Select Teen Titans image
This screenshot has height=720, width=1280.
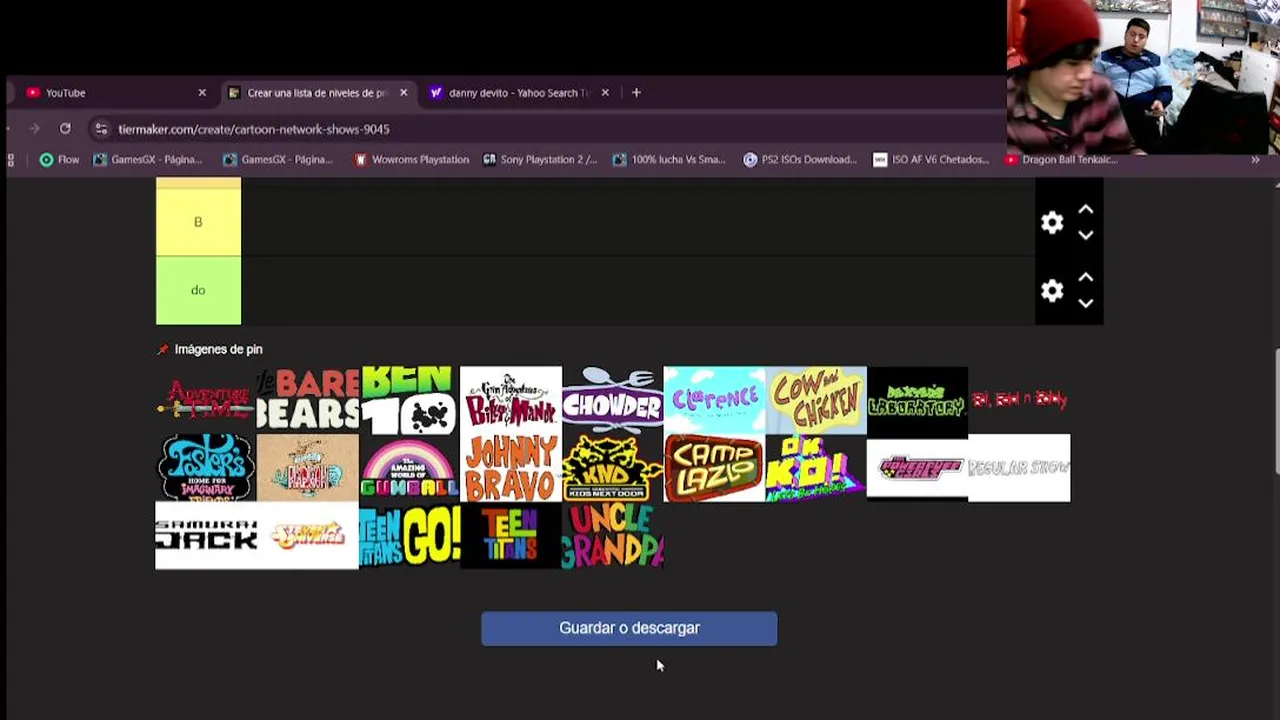tap(511, 536)
